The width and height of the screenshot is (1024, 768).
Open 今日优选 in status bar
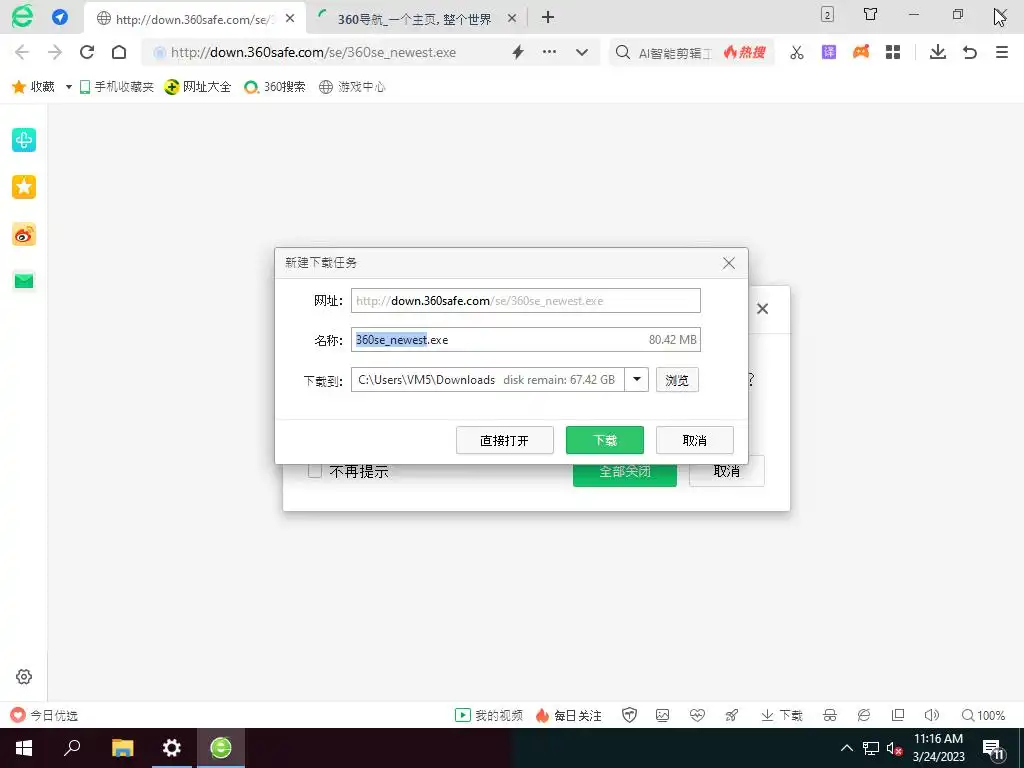tap(44, 716)
